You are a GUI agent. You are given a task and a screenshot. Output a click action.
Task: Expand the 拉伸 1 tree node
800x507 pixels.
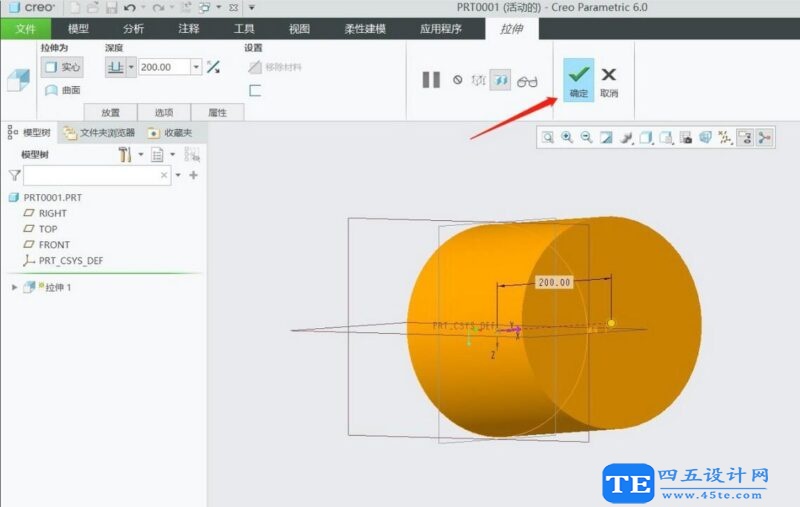tap(14, 287)
